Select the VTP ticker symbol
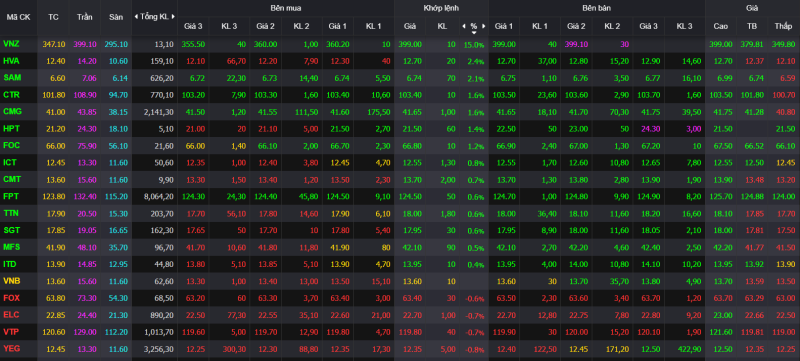This screenshot has height=361, width=800. (x=11, y=331)
